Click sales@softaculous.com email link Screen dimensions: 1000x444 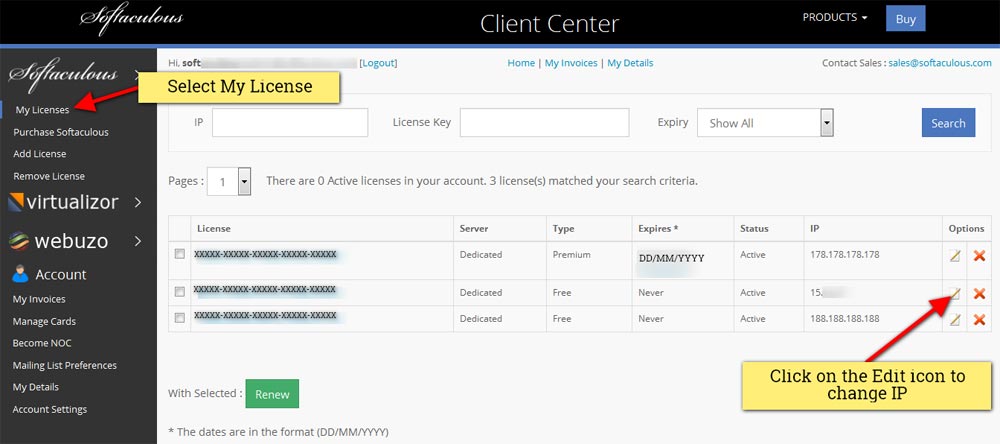pyautogui.click(x=940, y=63)
